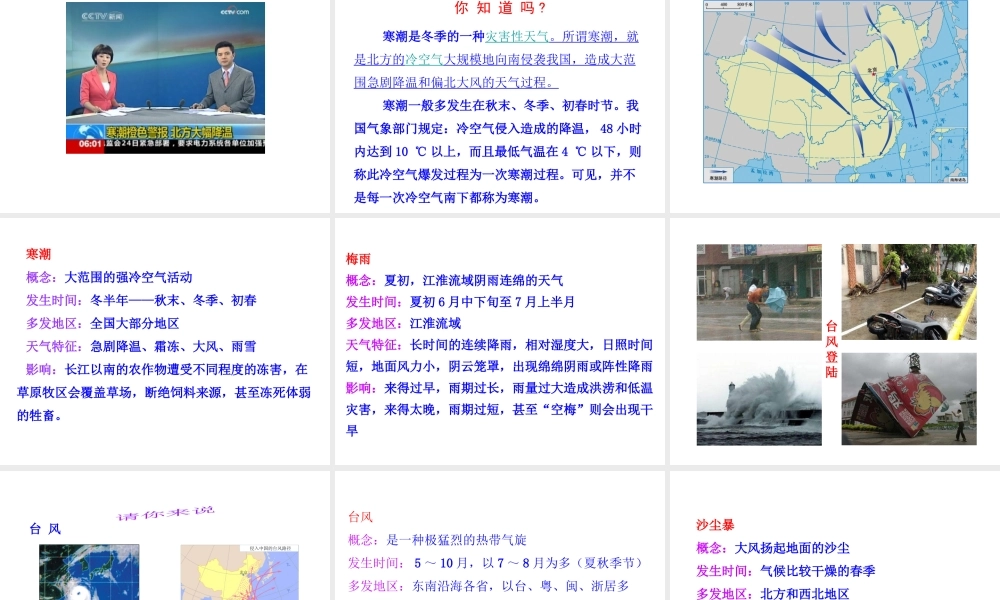This screenshot has width=1000, height=600.
Task: Click the red heading '沙尘暴'
Action: click(715, 525)
